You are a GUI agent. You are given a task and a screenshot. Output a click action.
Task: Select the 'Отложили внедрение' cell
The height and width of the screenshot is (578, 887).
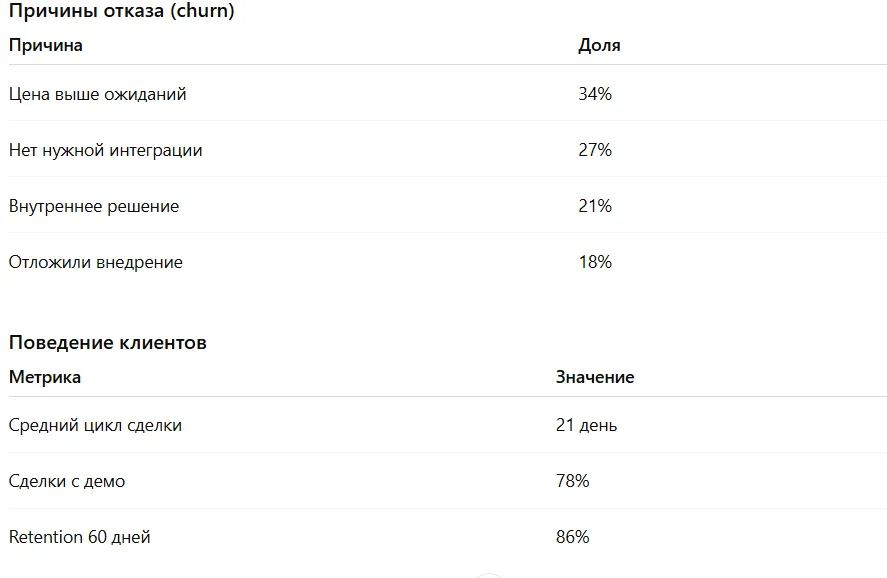click(x=96, y=262)
